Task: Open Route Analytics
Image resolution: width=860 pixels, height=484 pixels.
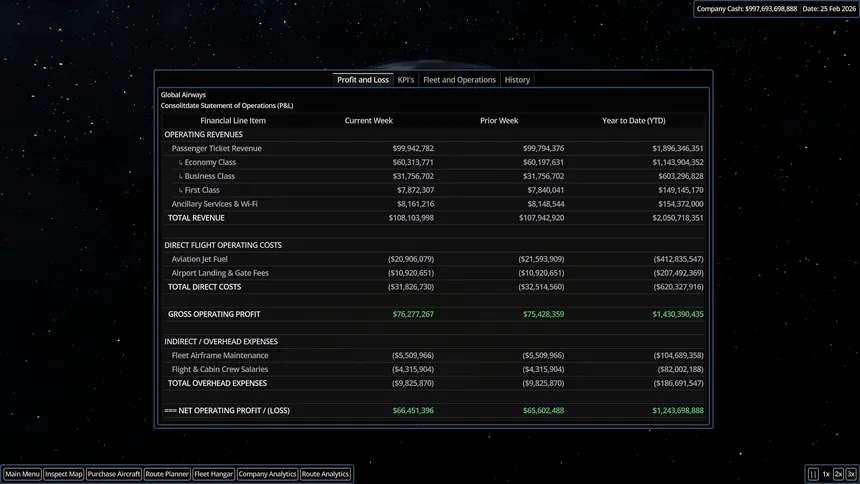Action: tap(325, 474)
